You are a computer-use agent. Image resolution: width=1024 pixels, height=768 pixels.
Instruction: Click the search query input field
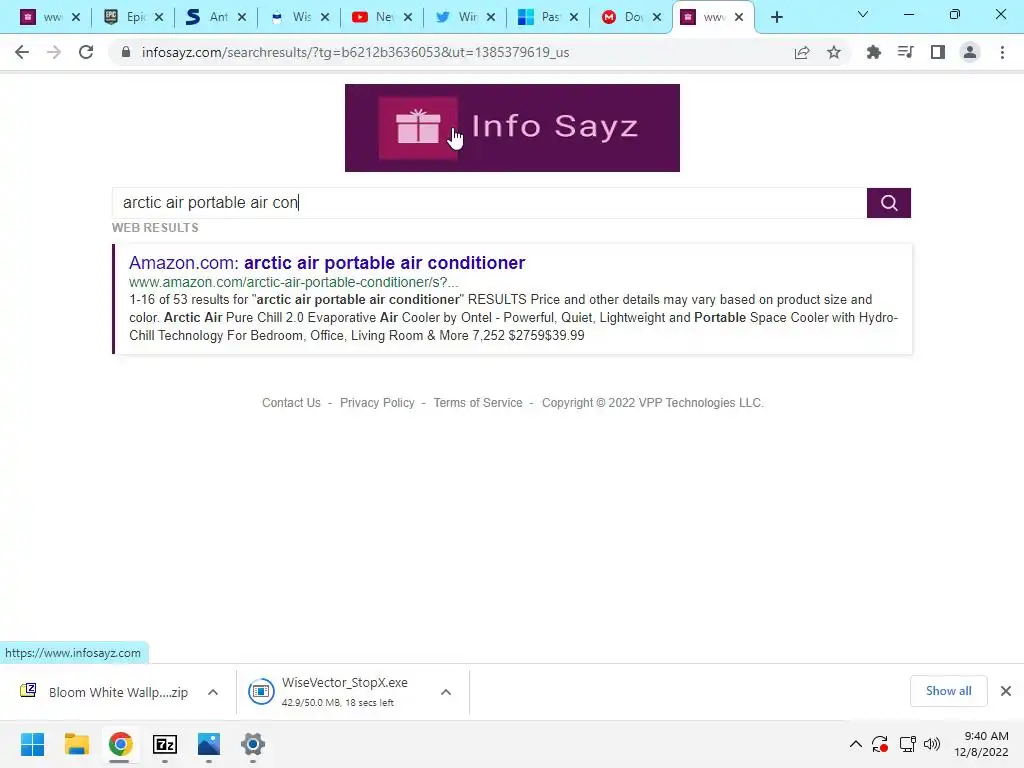(489, 202)
